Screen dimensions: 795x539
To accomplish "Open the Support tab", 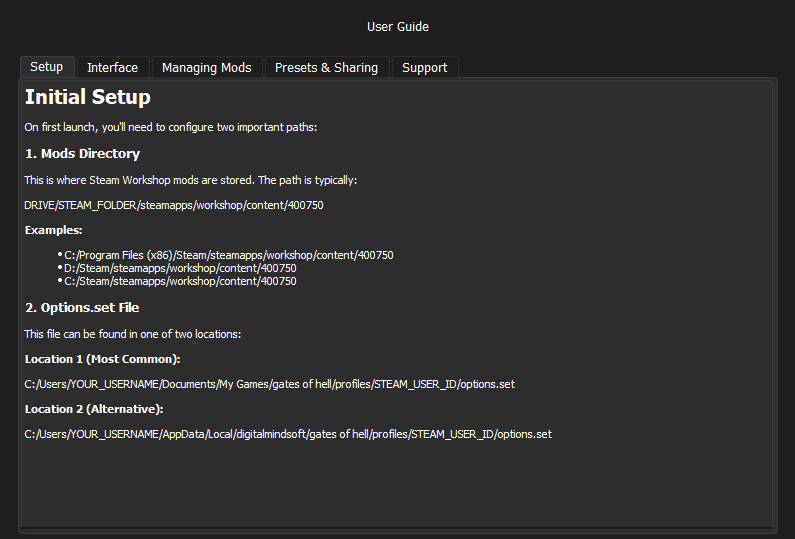I will (x=424, y=68).
